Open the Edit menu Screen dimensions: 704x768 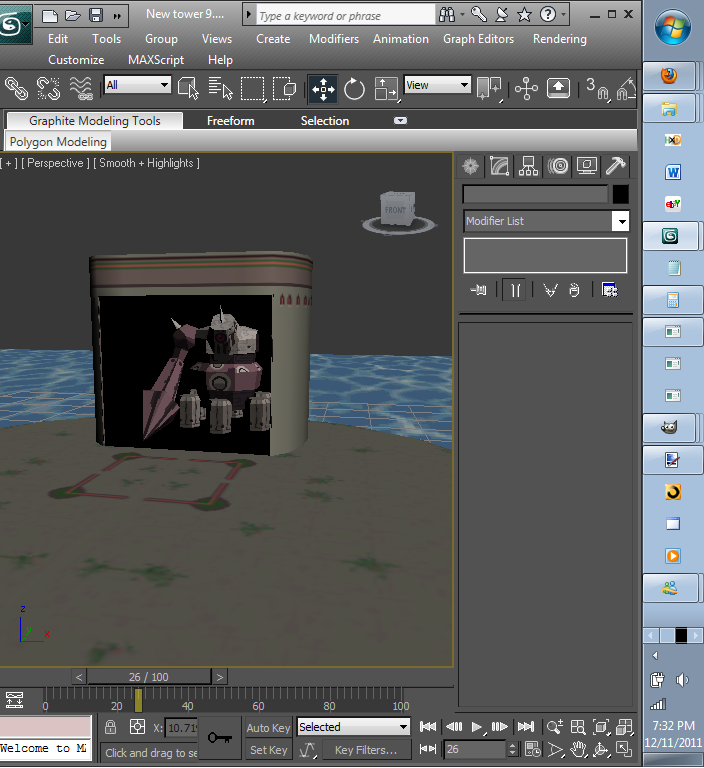(58, 39)
